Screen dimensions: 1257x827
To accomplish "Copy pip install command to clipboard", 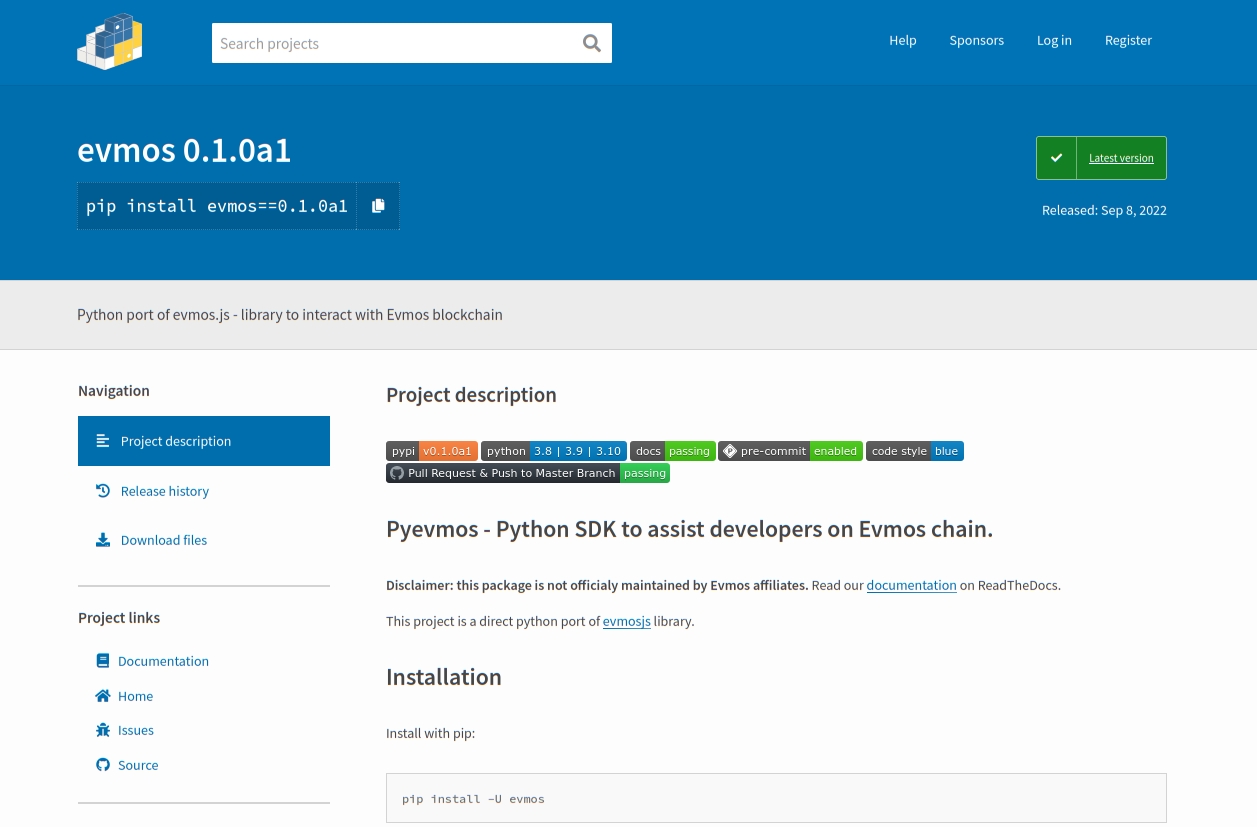I will pyautogui.click(x=378, y=206).
